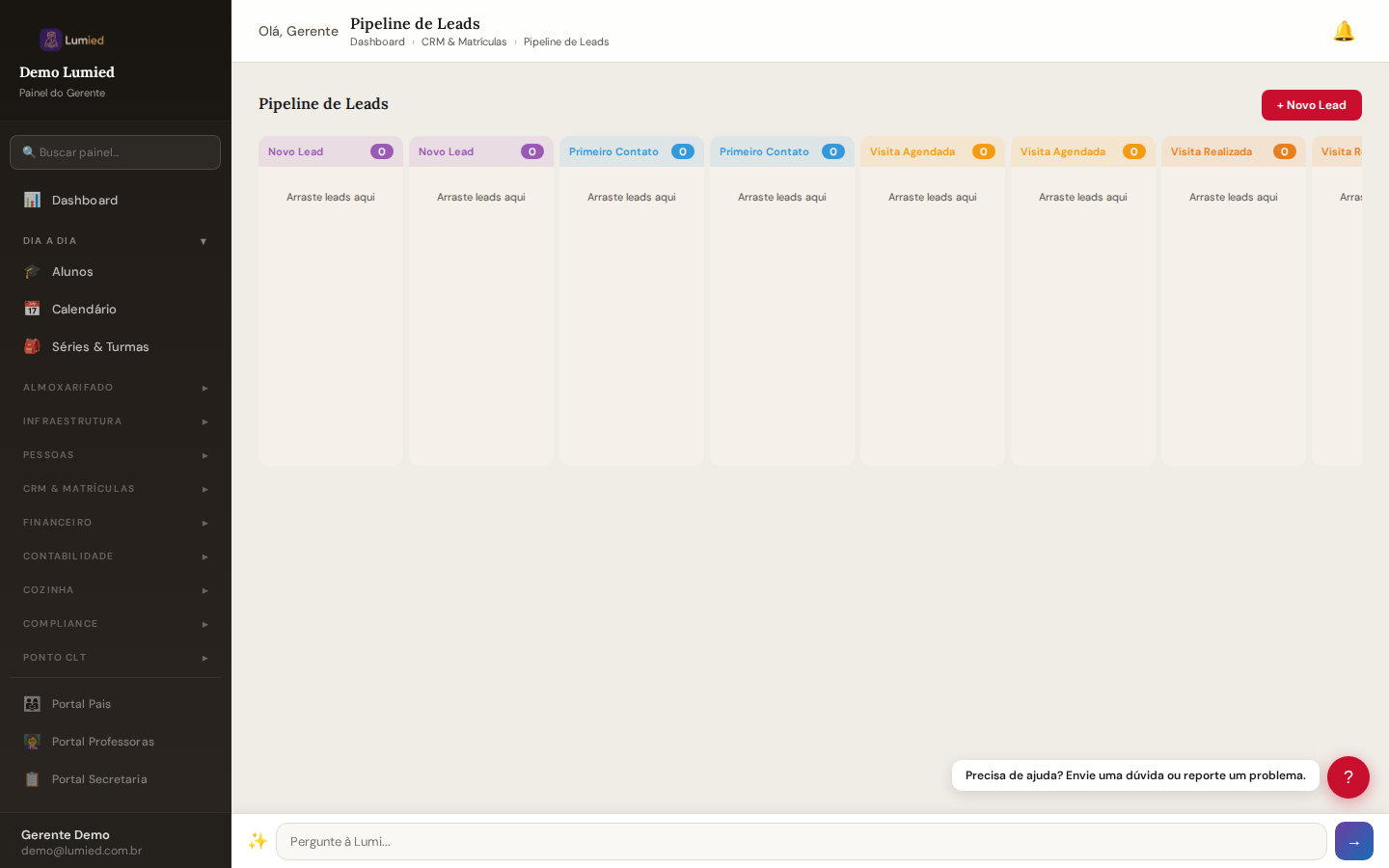
Task: Open Portal Professoras link
Action: pos(102,742)
